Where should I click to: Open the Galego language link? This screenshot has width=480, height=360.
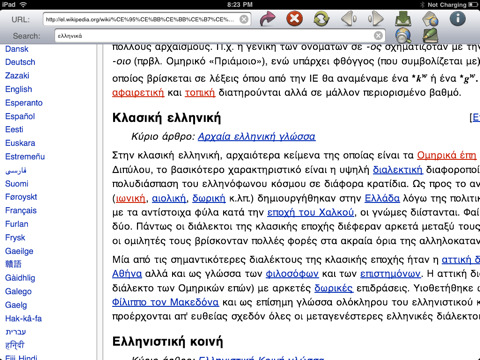(x=18, y=292)
